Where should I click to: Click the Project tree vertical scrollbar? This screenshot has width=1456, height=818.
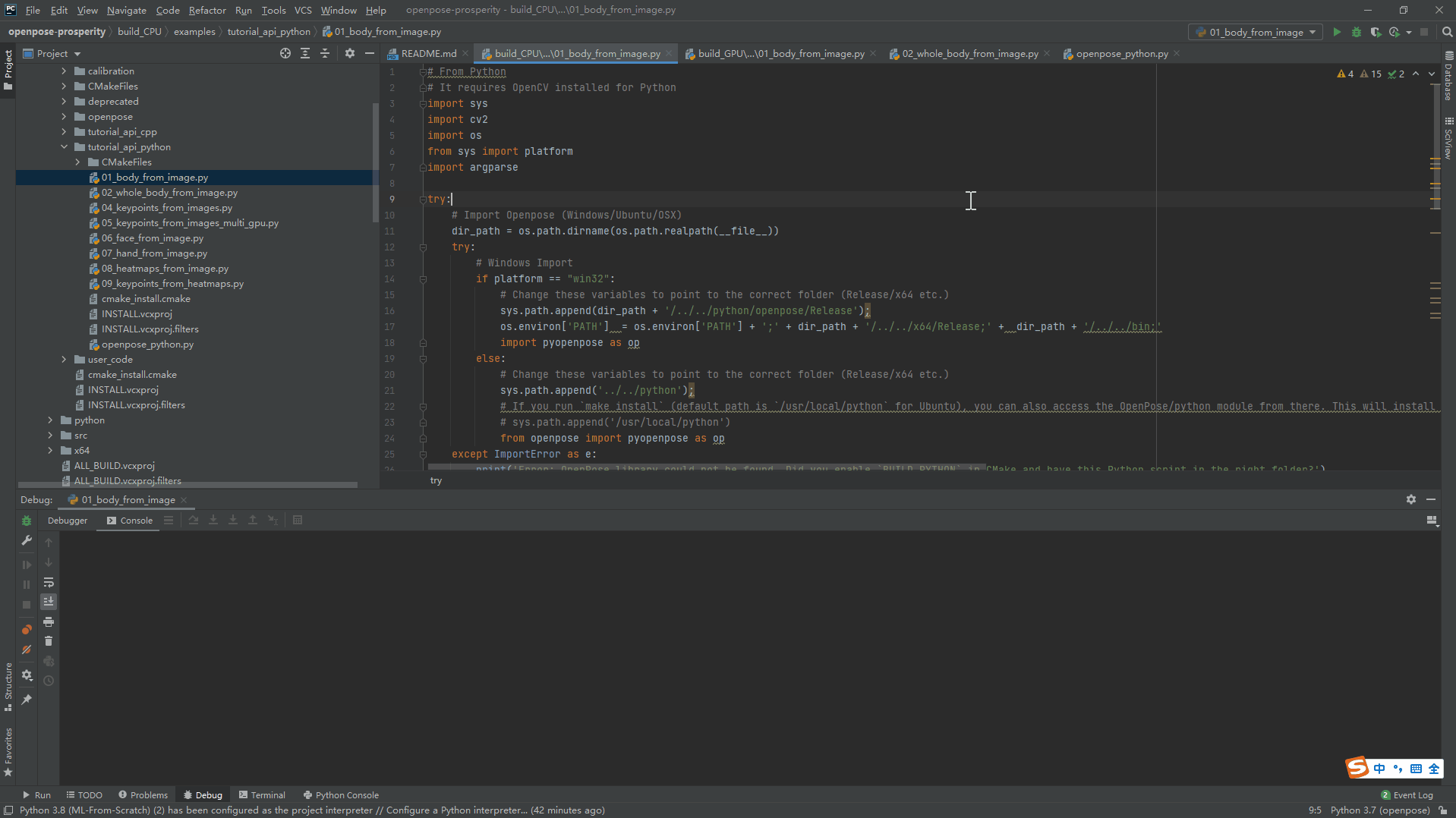[375, 162]
